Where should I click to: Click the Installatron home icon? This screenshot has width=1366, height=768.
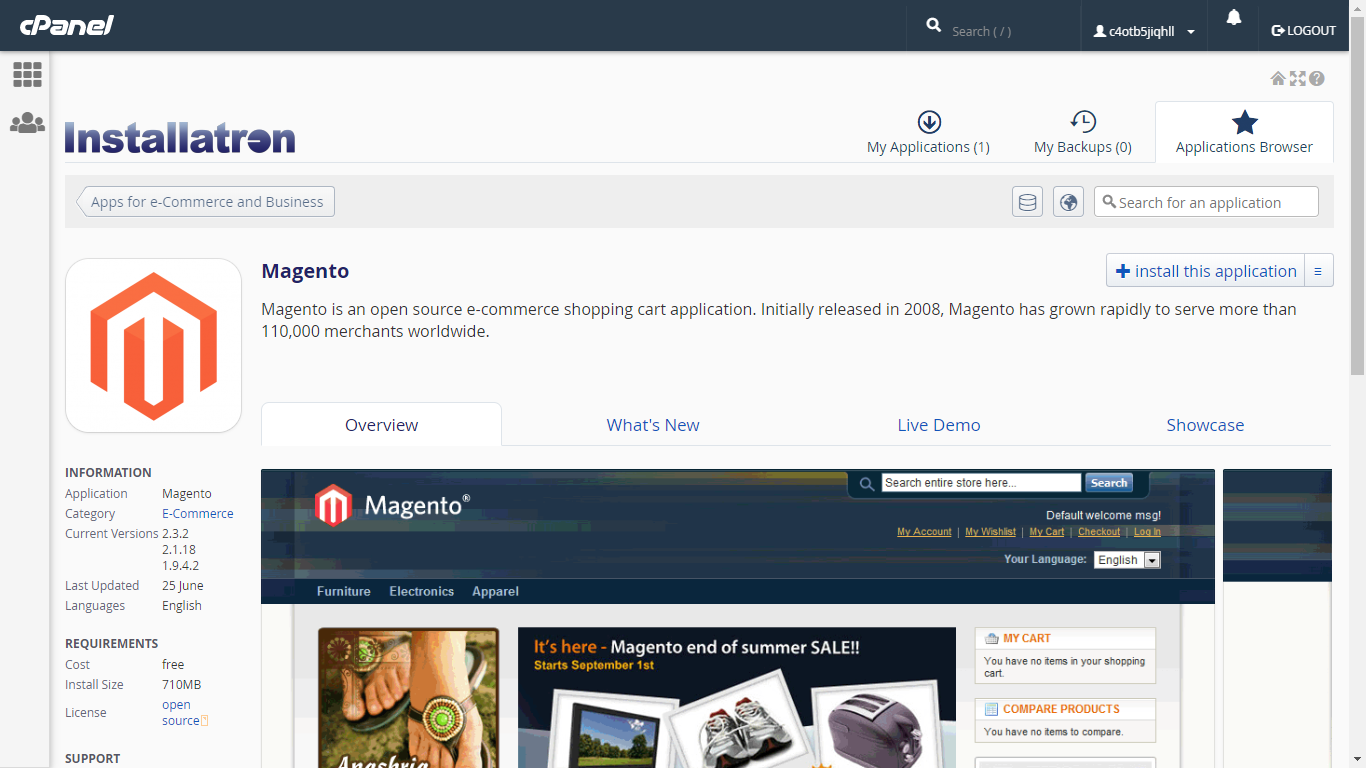(x=1278, y=78)
